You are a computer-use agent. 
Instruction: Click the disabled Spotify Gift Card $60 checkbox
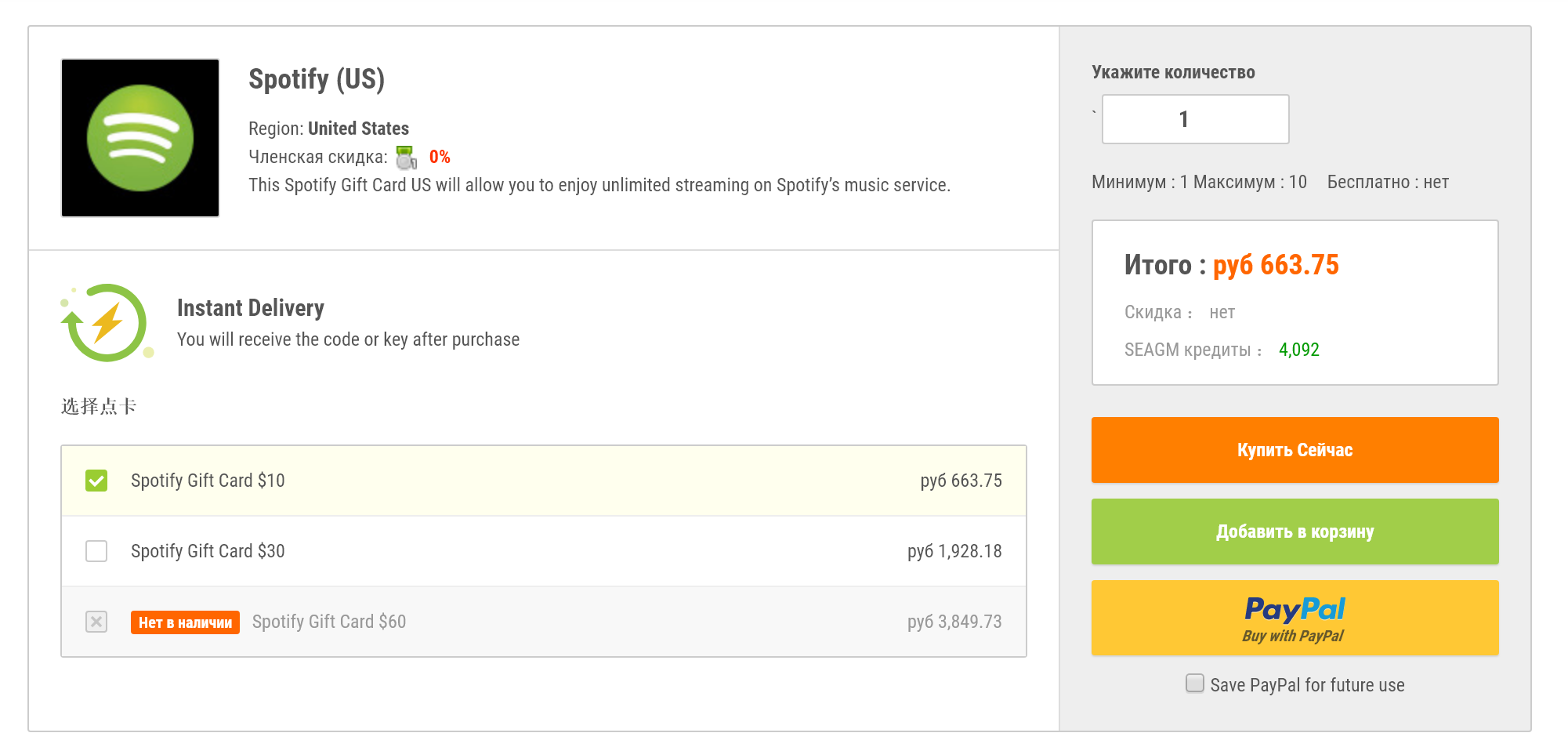(96, 622)
